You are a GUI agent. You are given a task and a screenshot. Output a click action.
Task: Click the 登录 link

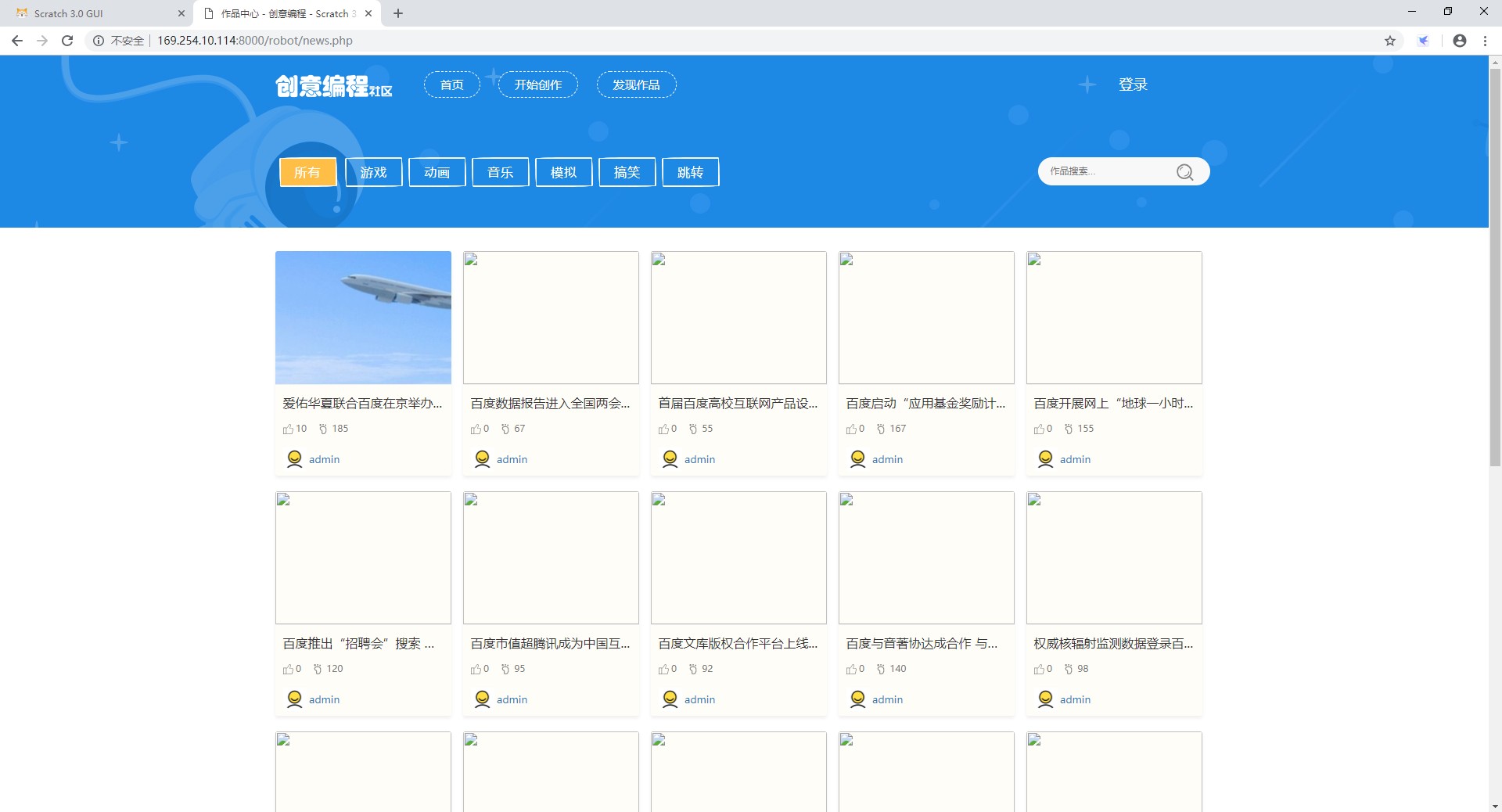[1132, 84]
